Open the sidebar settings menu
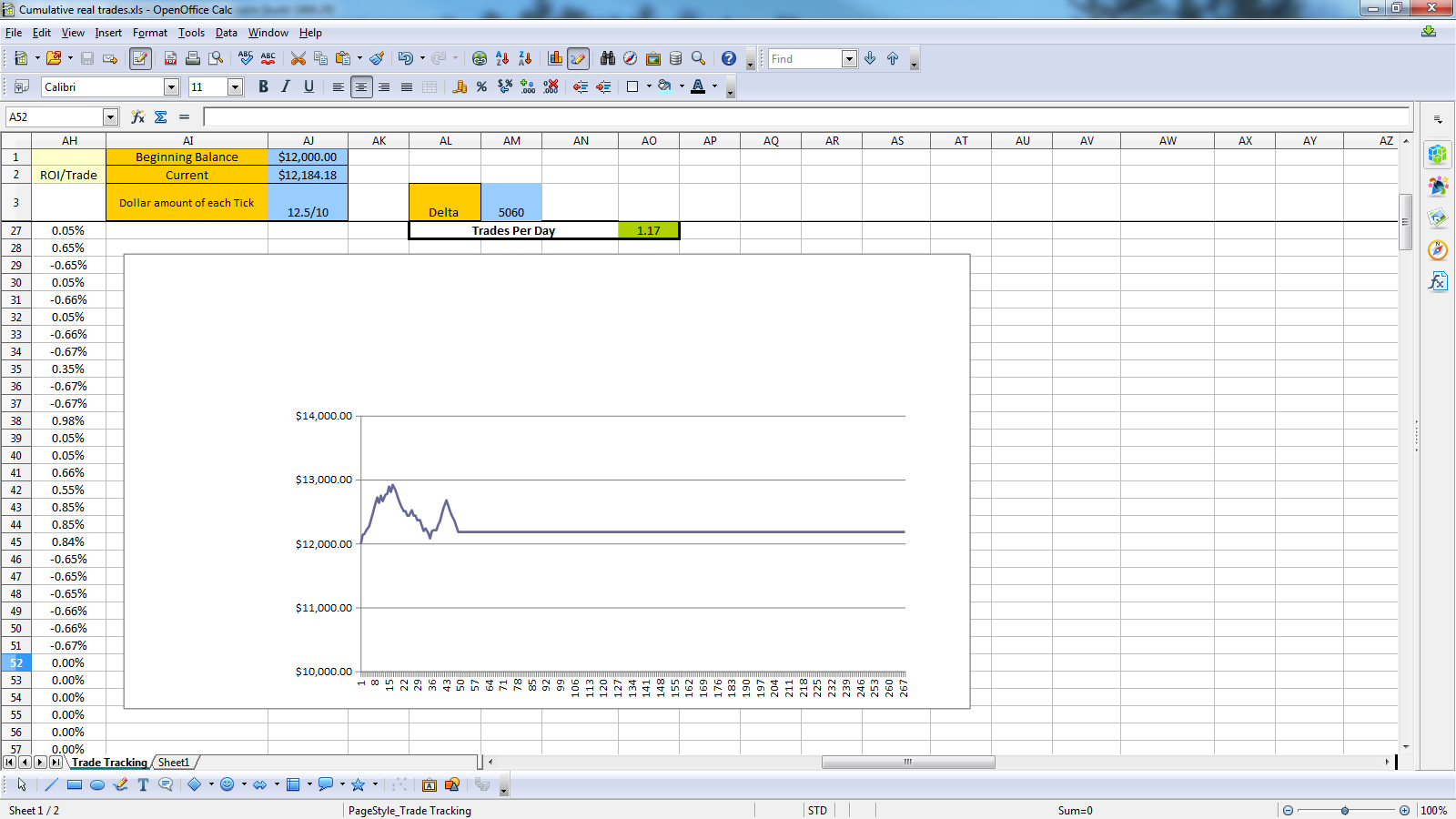This screenshot has height=819, width=1456. (x=1438, y=119)
